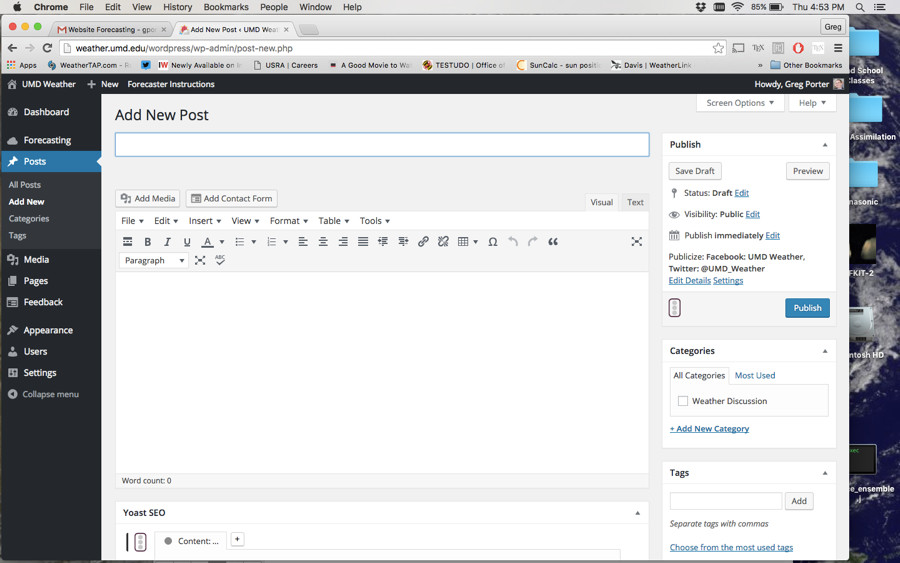Click the underline formatting icon
The width and height of the screenshot is (900, 563).
click(x=187, y=242)
